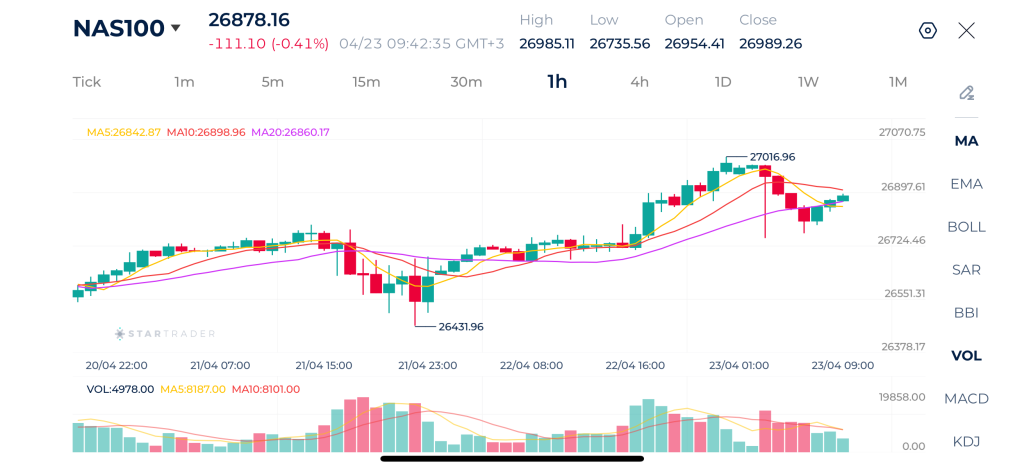Open the chart settings hexagon icon
Viewport: 1024px width, 471px height.
click(x=927, y=30)
